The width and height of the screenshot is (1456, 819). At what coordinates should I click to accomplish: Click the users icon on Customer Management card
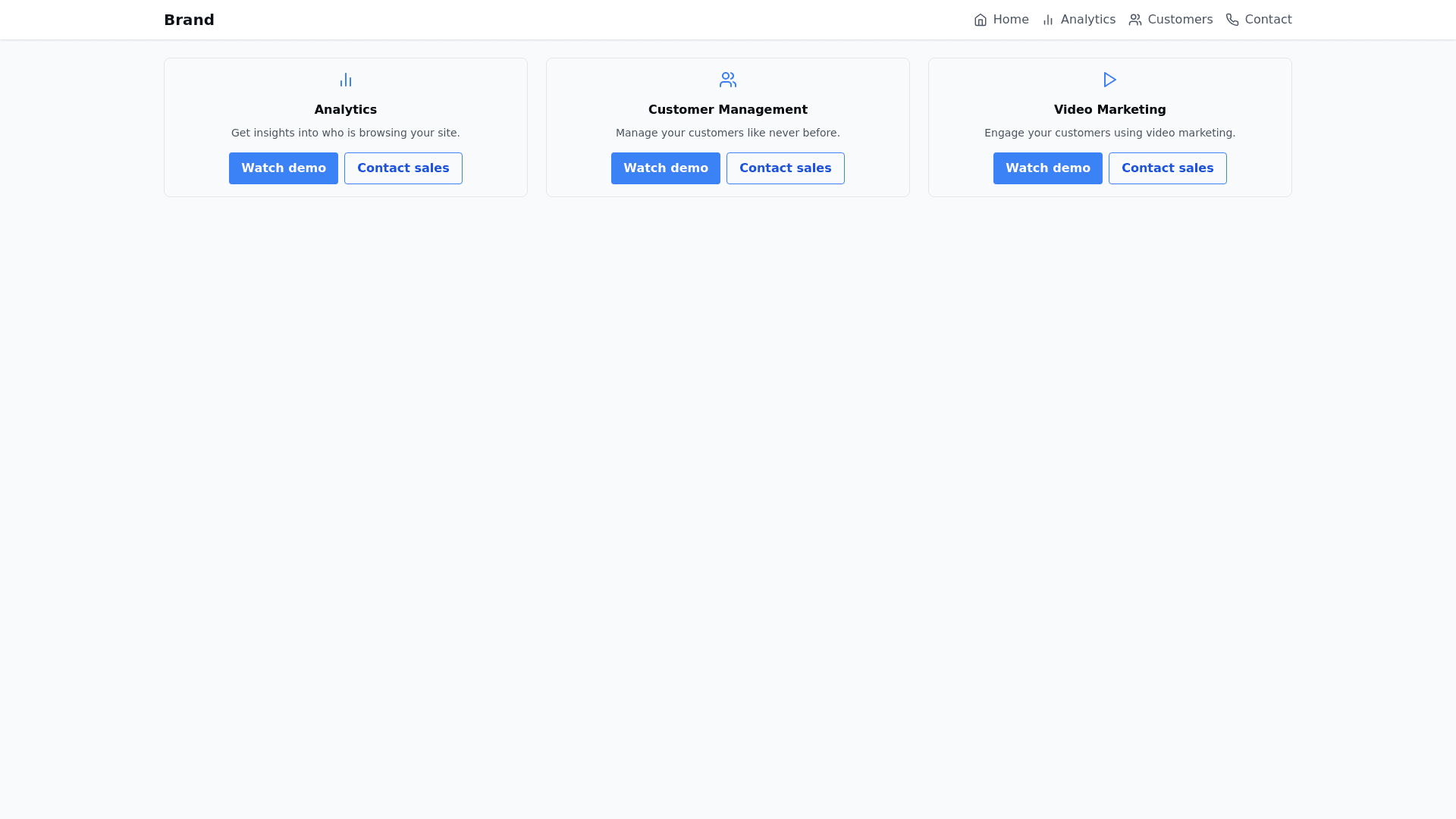728,80
